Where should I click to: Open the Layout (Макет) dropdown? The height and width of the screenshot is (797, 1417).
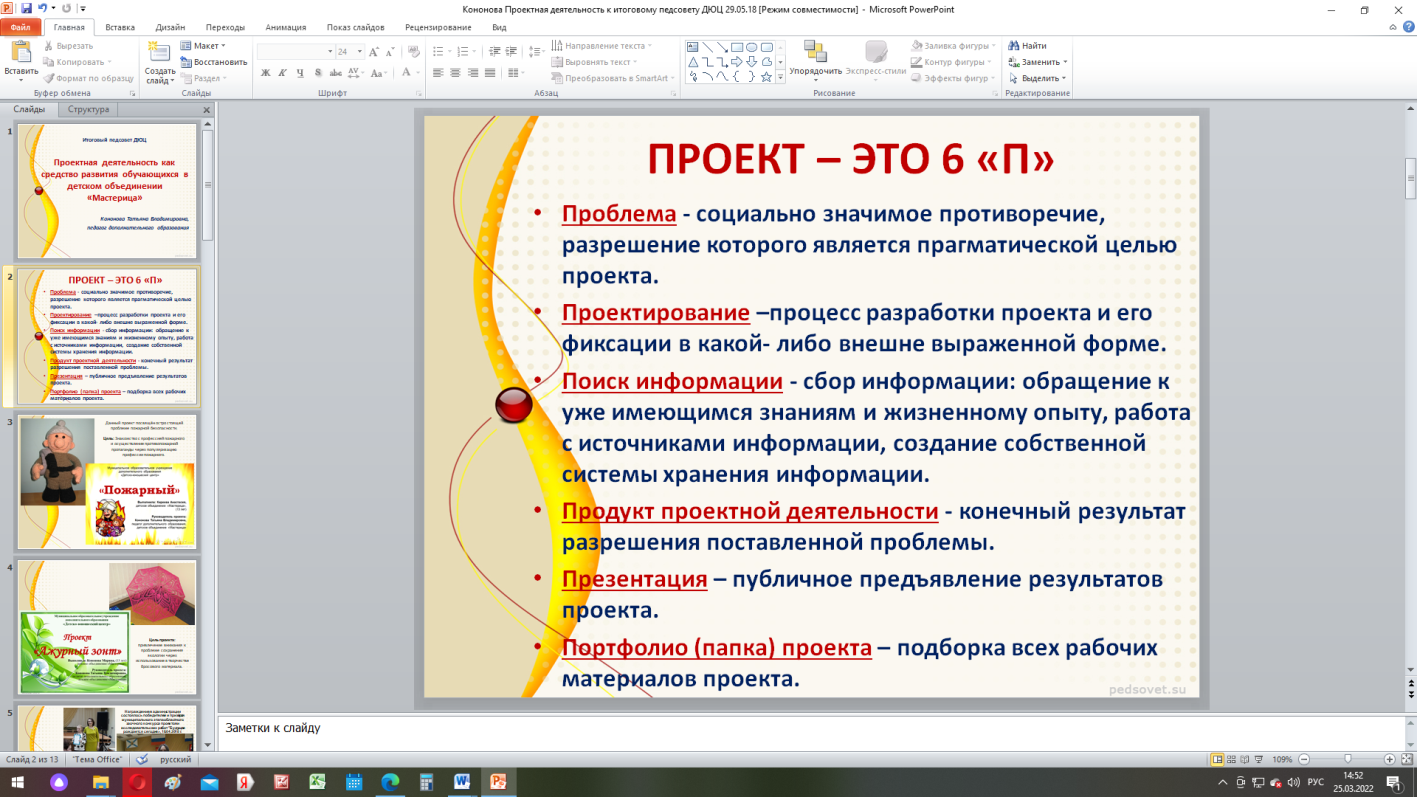click(208, 46)
